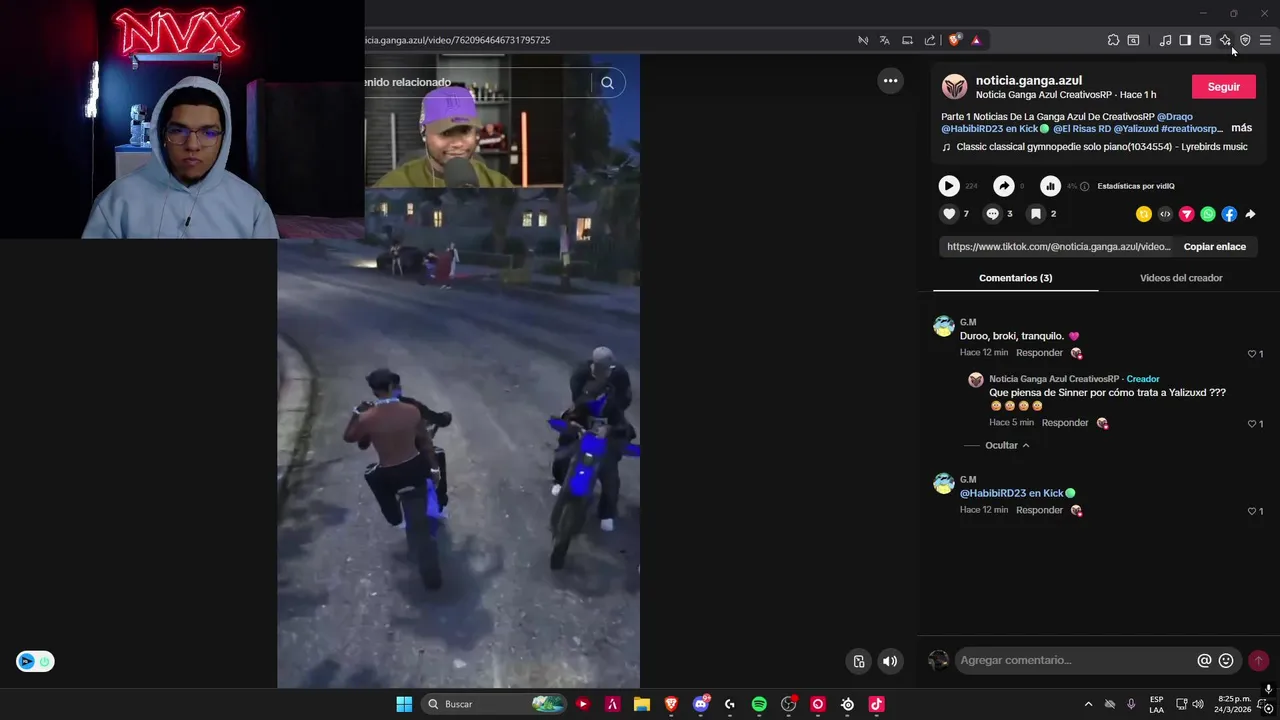Click the engagement info circle icon
This screenshot has height=720, width=1280.
coord(1084,186)
